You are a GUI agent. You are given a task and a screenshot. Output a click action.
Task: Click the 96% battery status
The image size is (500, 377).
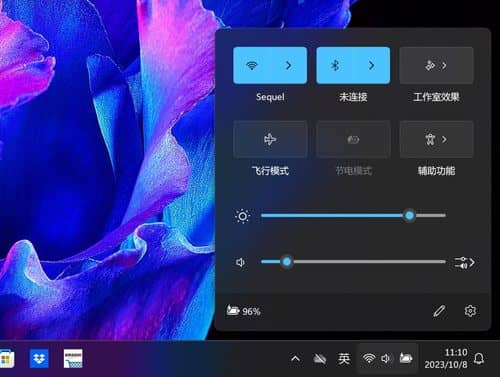[x=243, y=311]
